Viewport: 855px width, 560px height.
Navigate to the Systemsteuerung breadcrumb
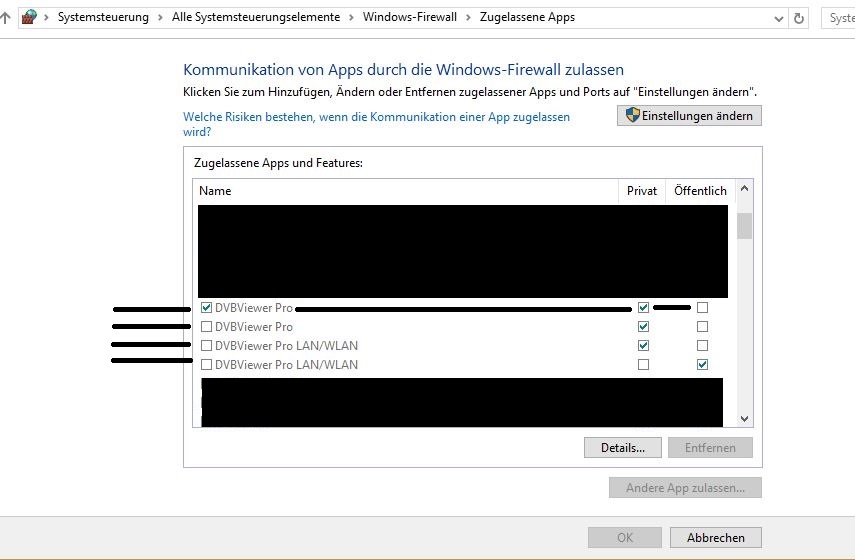click(x=103, y=17)
